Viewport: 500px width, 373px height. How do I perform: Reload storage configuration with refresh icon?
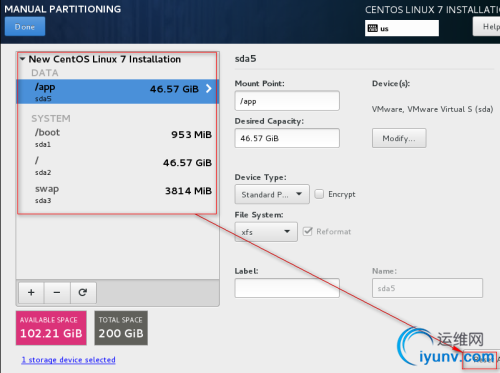[83, 293]
